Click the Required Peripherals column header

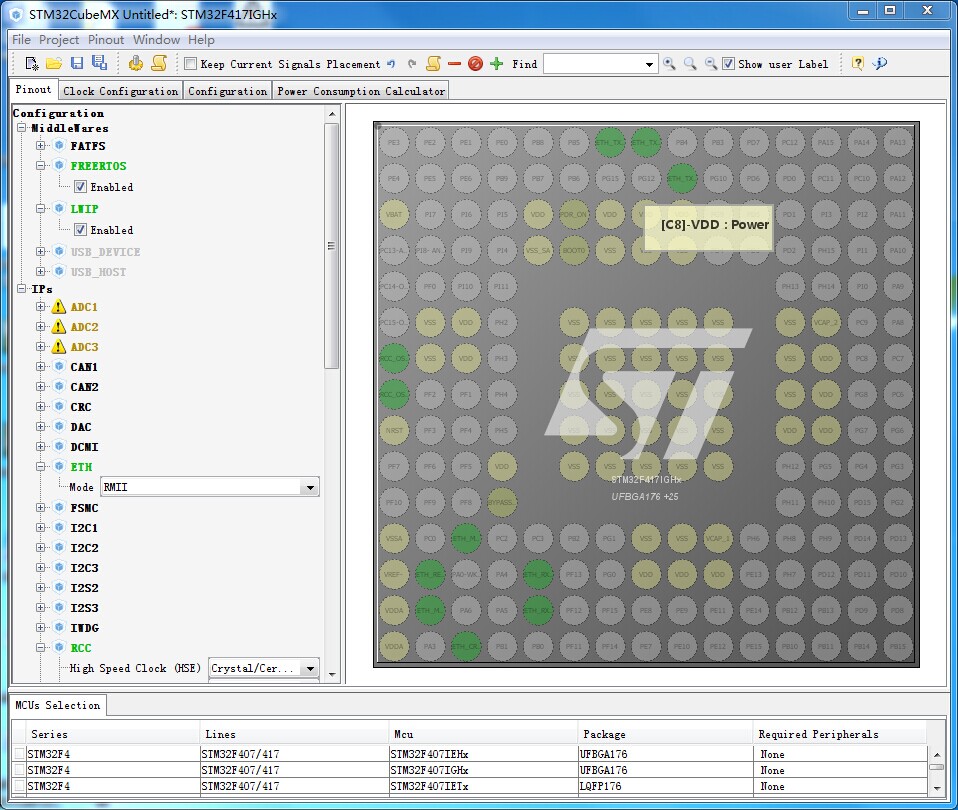click(840, 734)
